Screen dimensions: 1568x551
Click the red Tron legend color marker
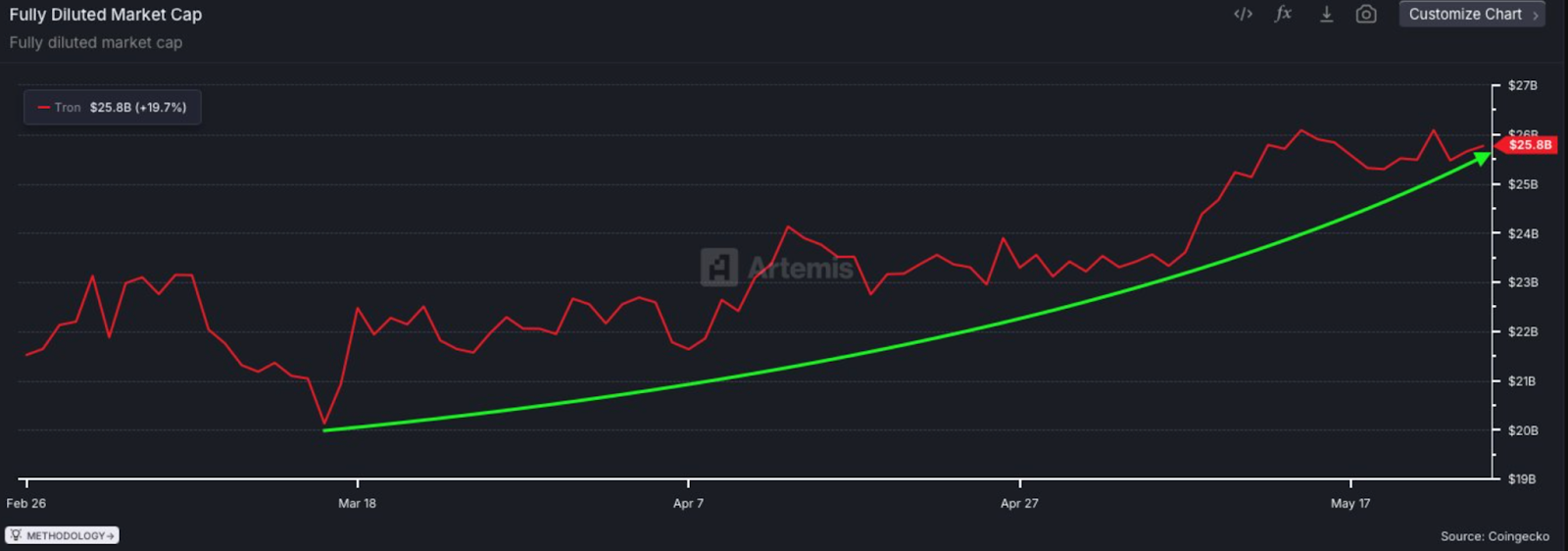[x=43, y=108]
